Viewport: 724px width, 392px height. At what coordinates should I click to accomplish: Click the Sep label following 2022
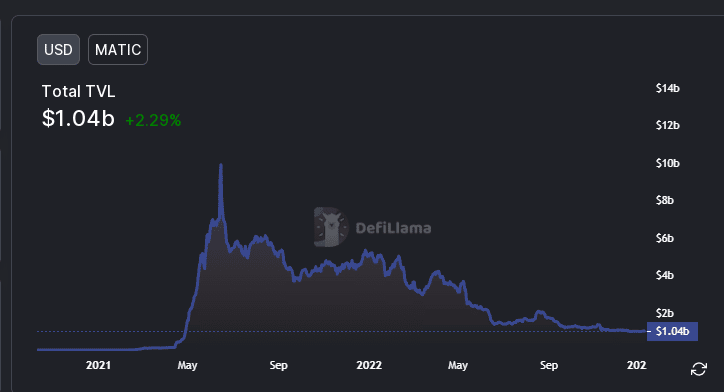(x=549, y=365)
